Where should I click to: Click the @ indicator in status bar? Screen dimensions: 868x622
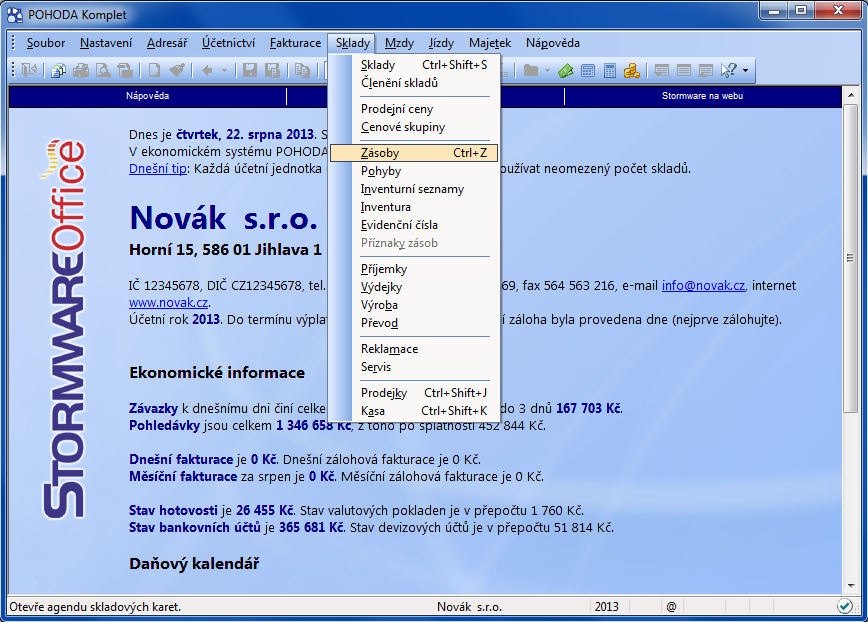[671, 607]
